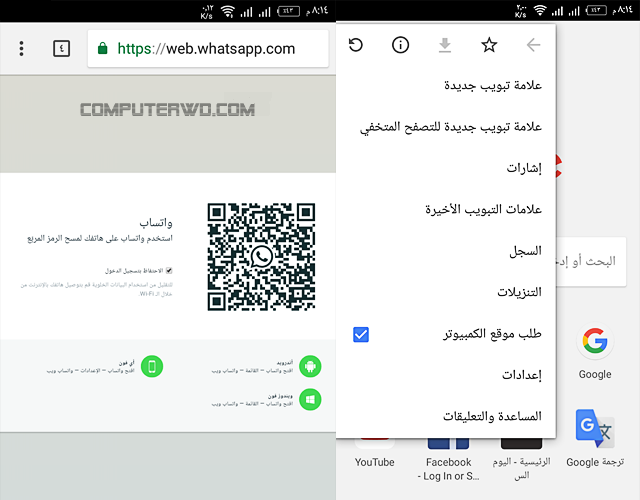Tap the YouTube shortcut label
Screen dimensions: 640x500
375,462
